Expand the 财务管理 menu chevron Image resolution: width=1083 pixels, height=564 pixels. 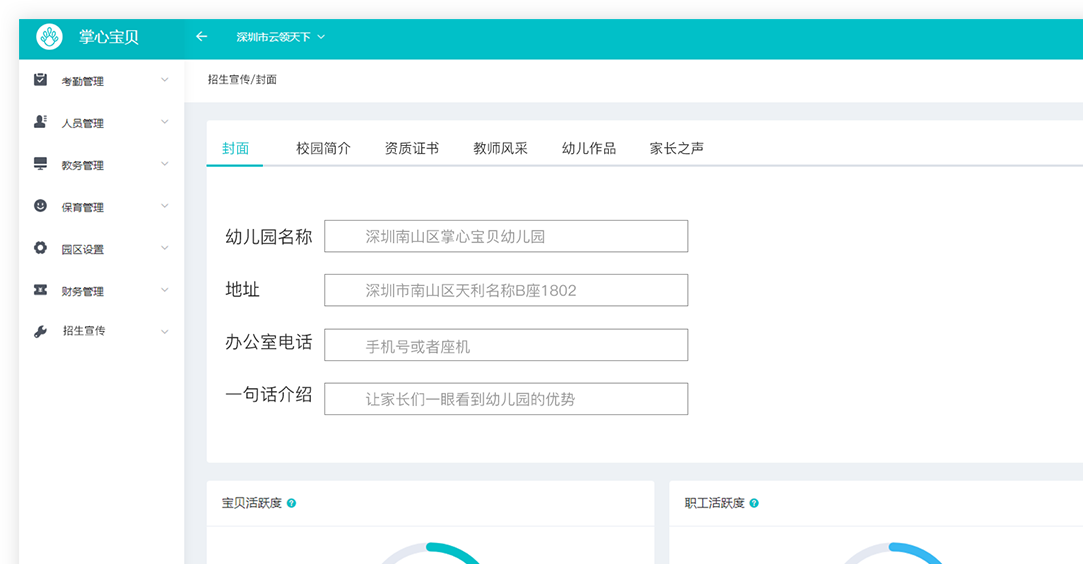[165, 290]
